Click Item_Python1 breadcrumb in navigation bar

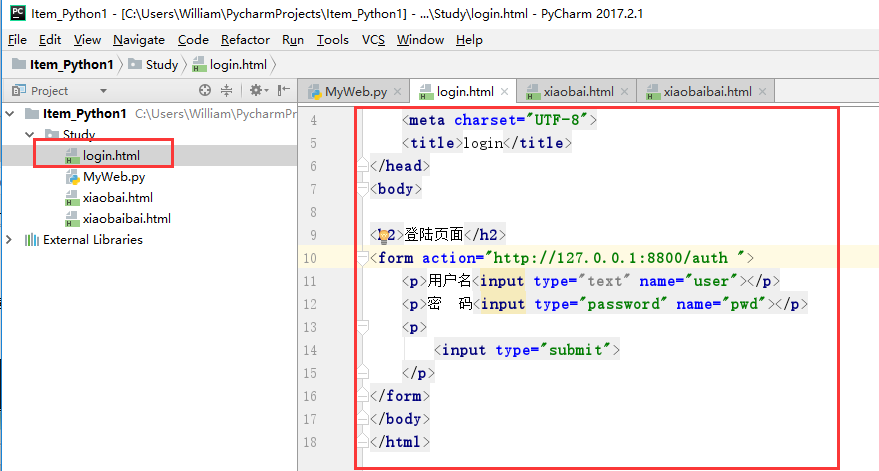(x=63, y=64)
